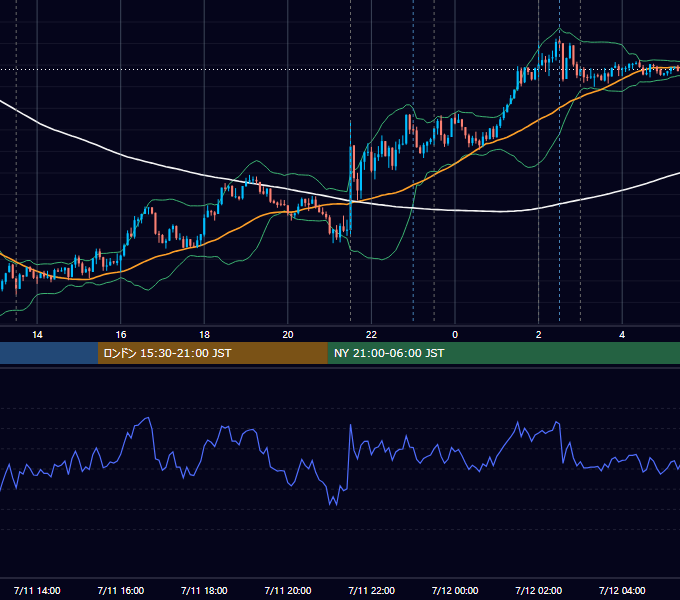Viewport: 680px width, 600px height.
Task: Click the 7/11 14:00 date label
Action: pos(37,590)
